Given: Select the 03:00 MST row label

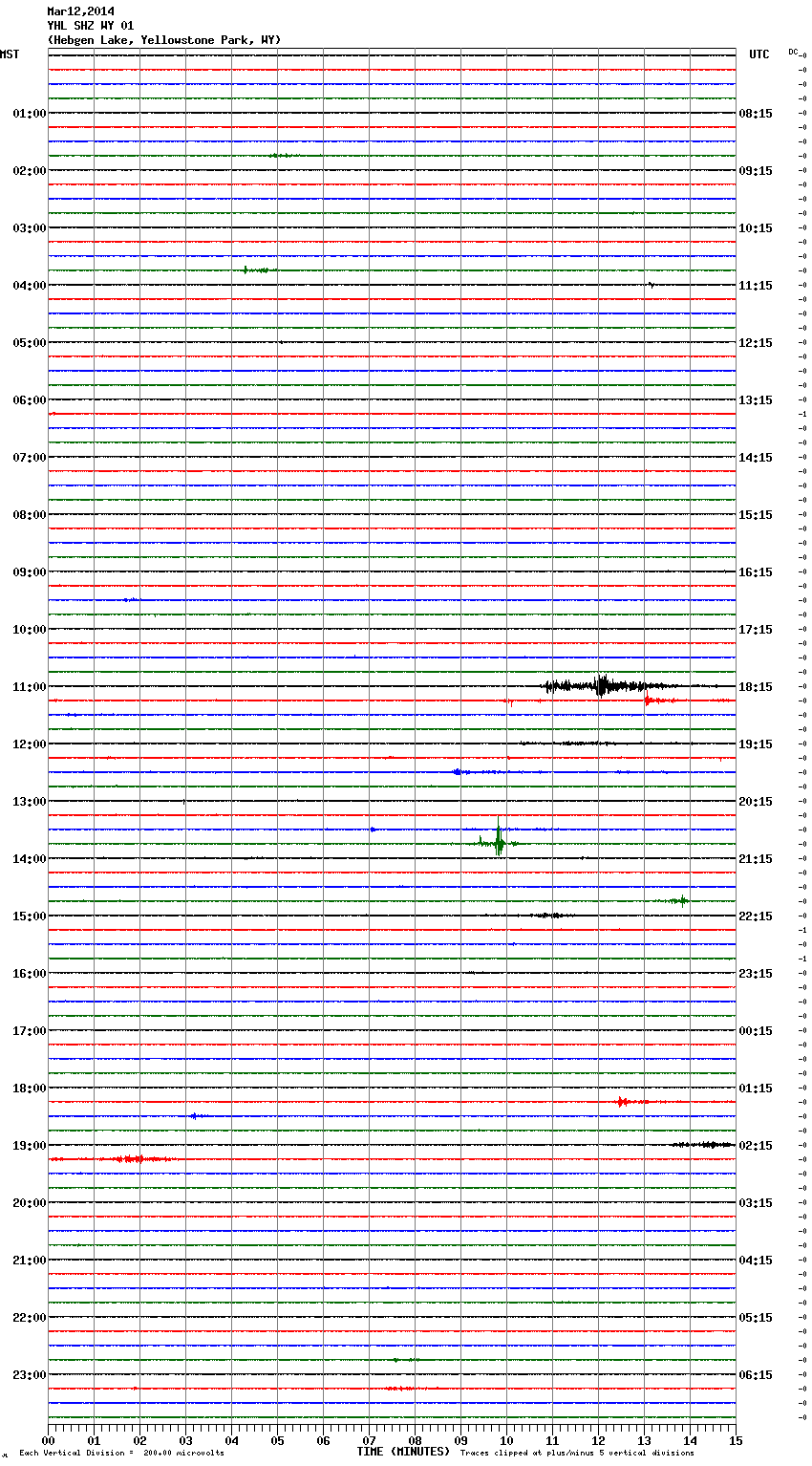Looking at the screenshot, I should (x=30, y=228).
